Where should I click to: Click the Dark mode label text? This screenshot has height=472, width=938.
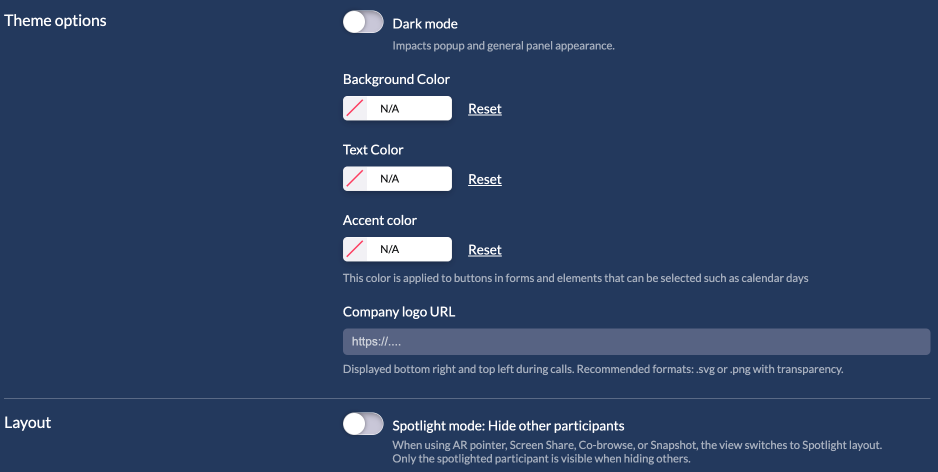(x=425, y=24)
